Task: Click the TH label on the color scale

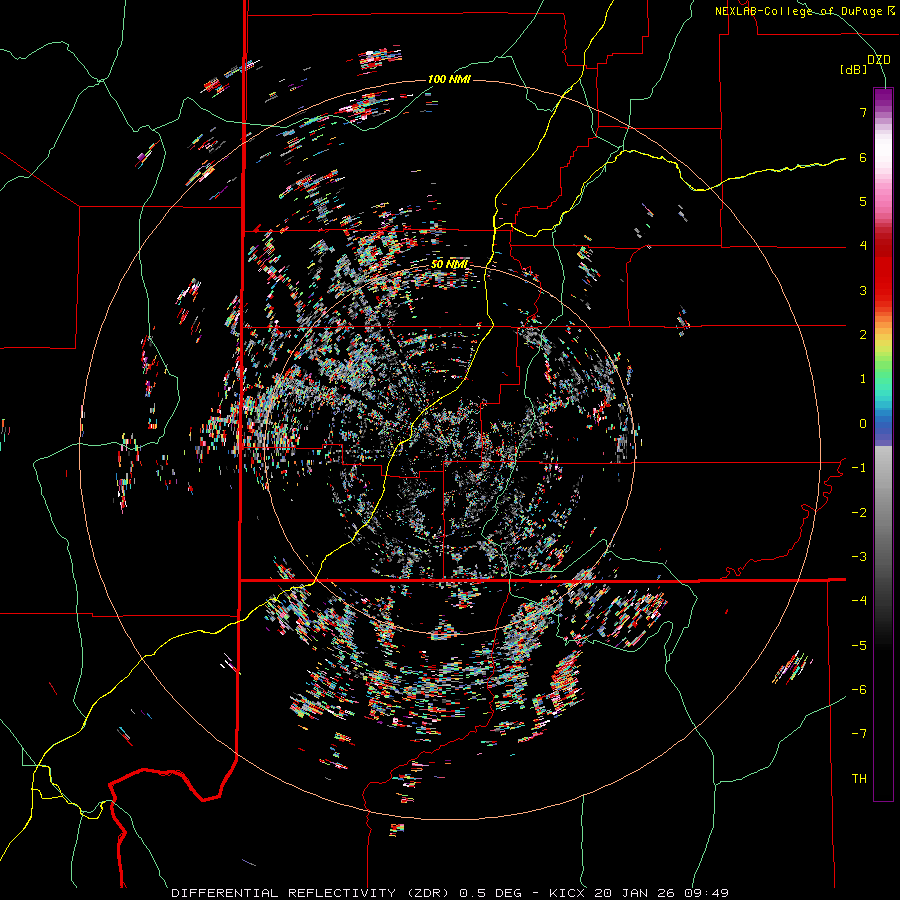Action: tap(859, 779)
